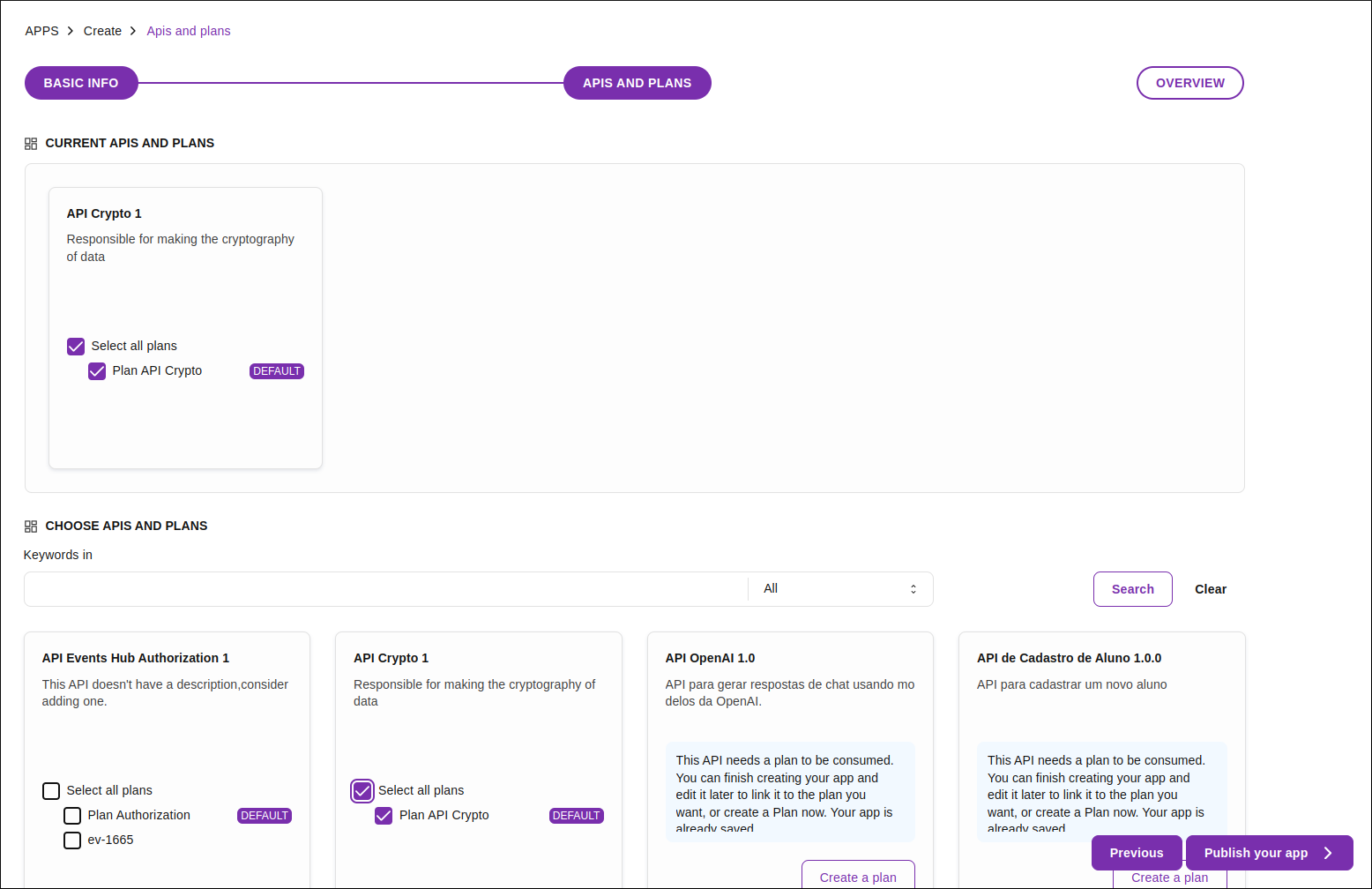Screen dimensions: 1372x889
Task: Open the All keyword filter dropdown
Action: (x=838, y=588)
